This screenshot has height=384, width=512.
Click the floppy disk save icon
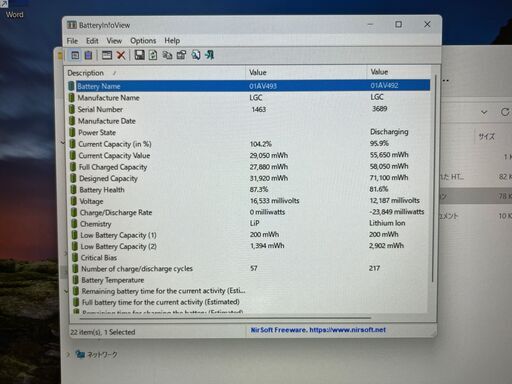(139, 55)
